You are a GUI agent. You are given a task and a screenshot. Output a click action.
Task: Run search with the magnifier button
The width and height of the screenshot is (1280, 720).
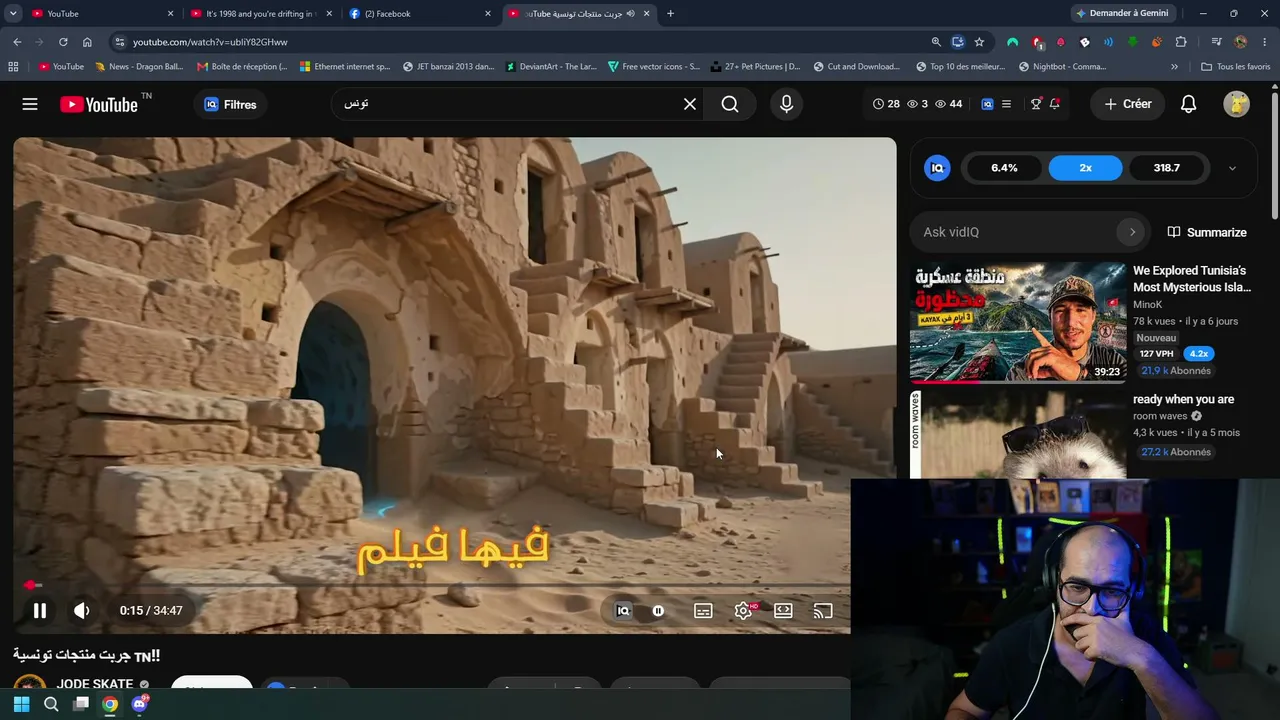point(730,104)
